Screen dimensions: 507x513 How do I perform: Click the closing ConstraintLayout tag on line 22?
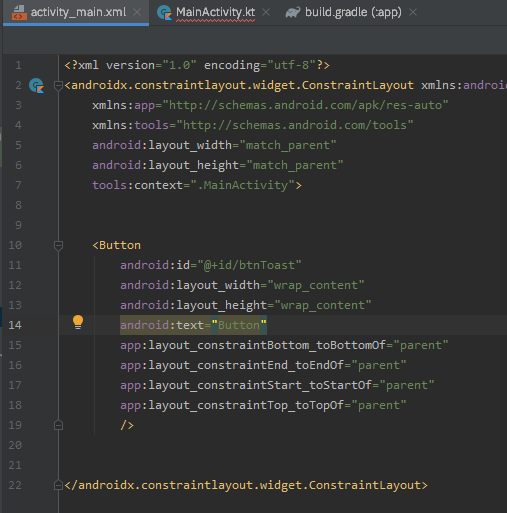246,485
